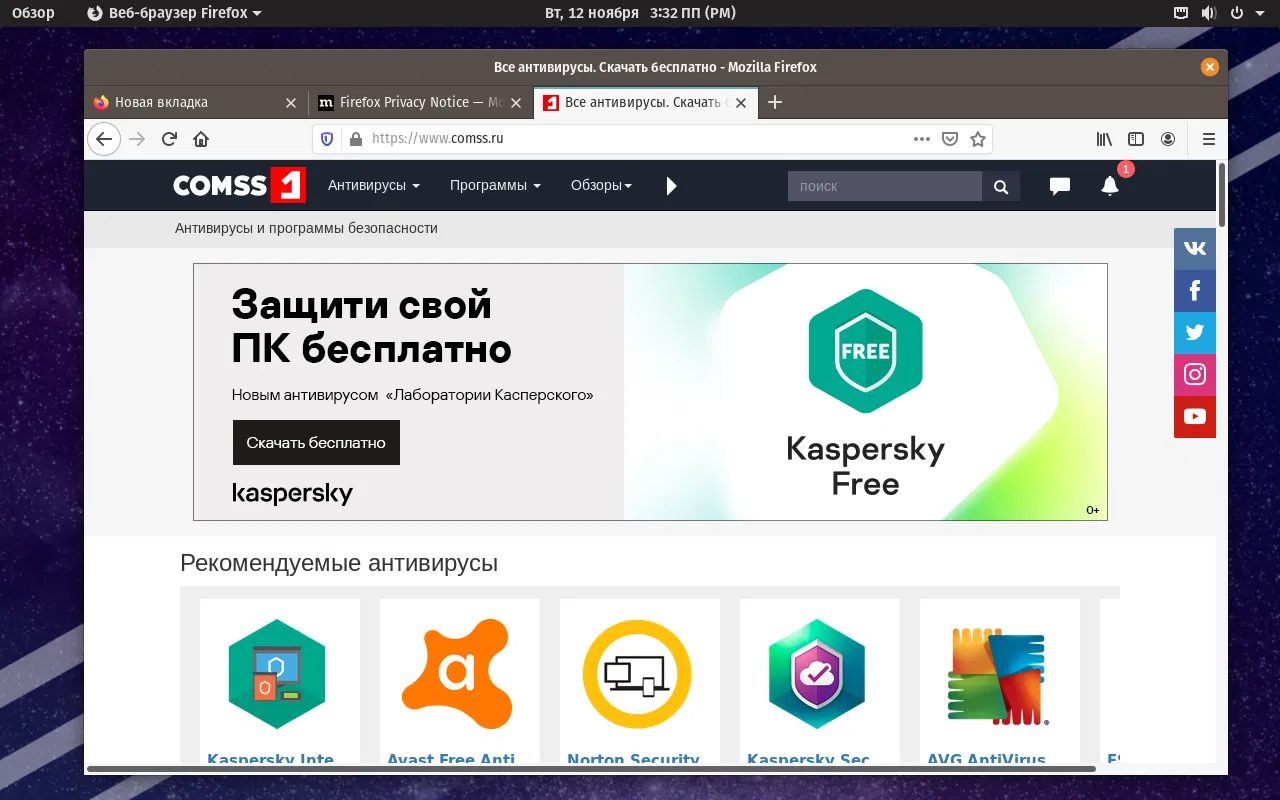Open the Facebook social page
Screen dimensions: 1280x800
pos(1195,291)
